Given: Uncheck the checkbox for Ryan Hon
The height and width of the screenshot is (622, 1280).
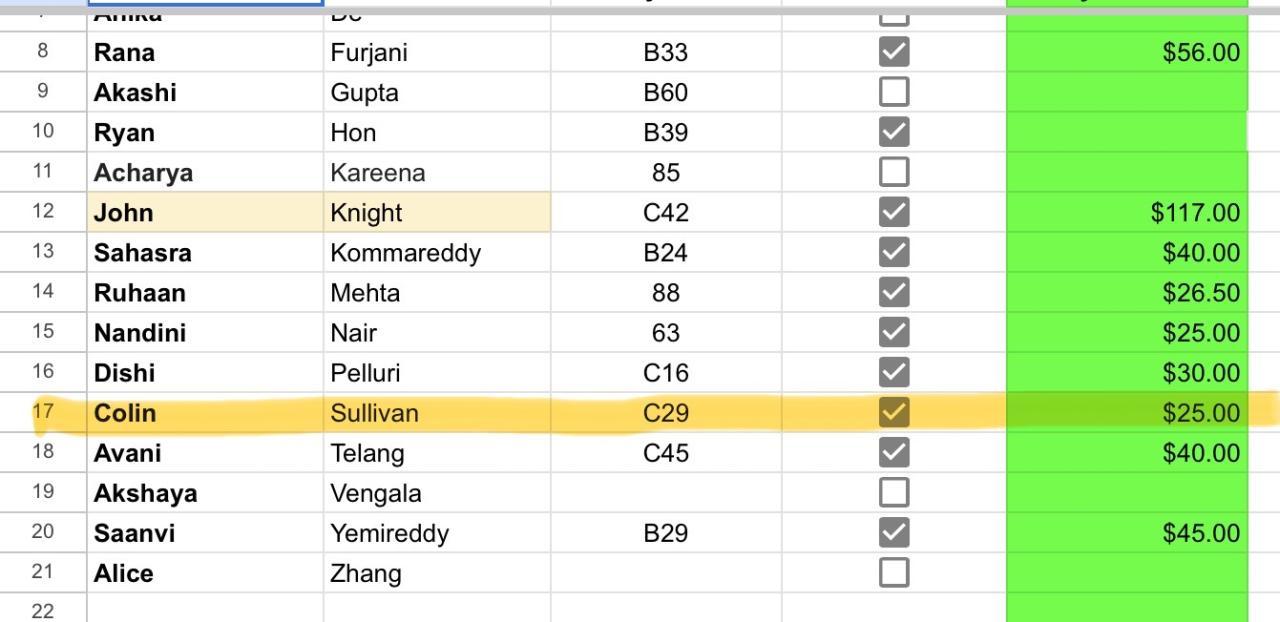Looking at the screenshot, I should point(894,132).
